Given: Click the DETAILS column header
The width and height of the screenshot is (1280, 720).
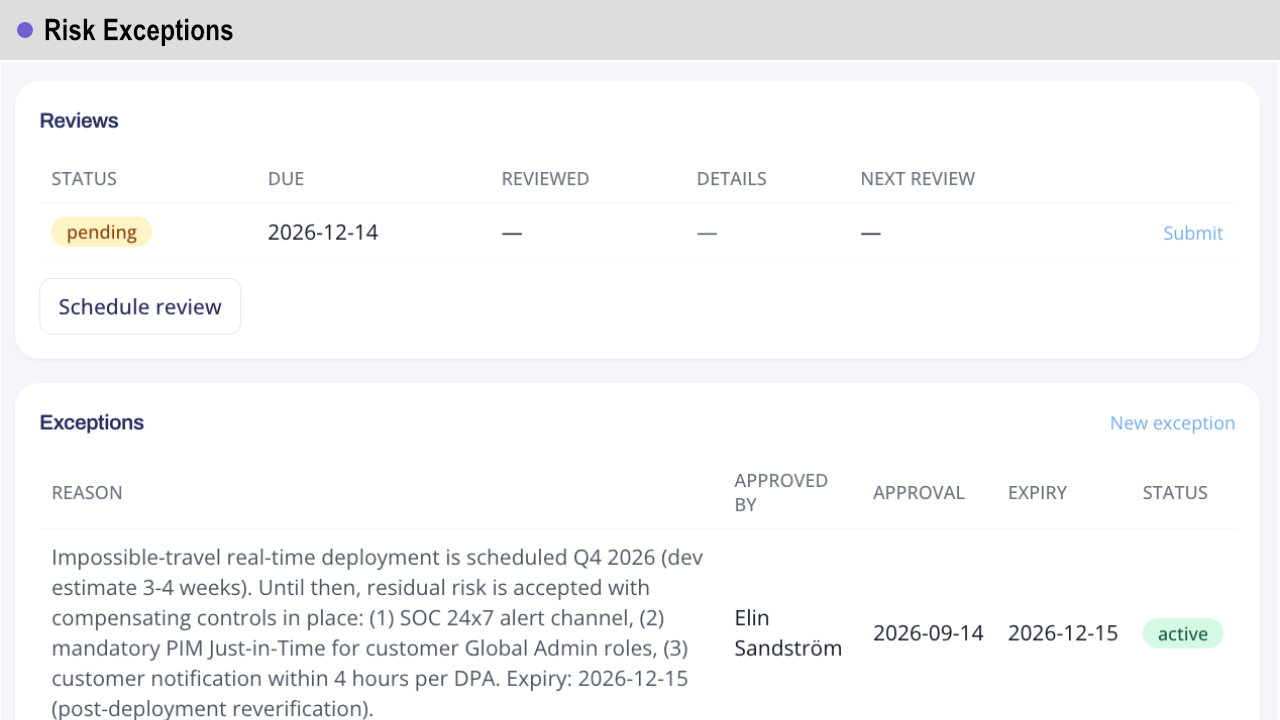Looking at the screenshot, I should (732, 179).
